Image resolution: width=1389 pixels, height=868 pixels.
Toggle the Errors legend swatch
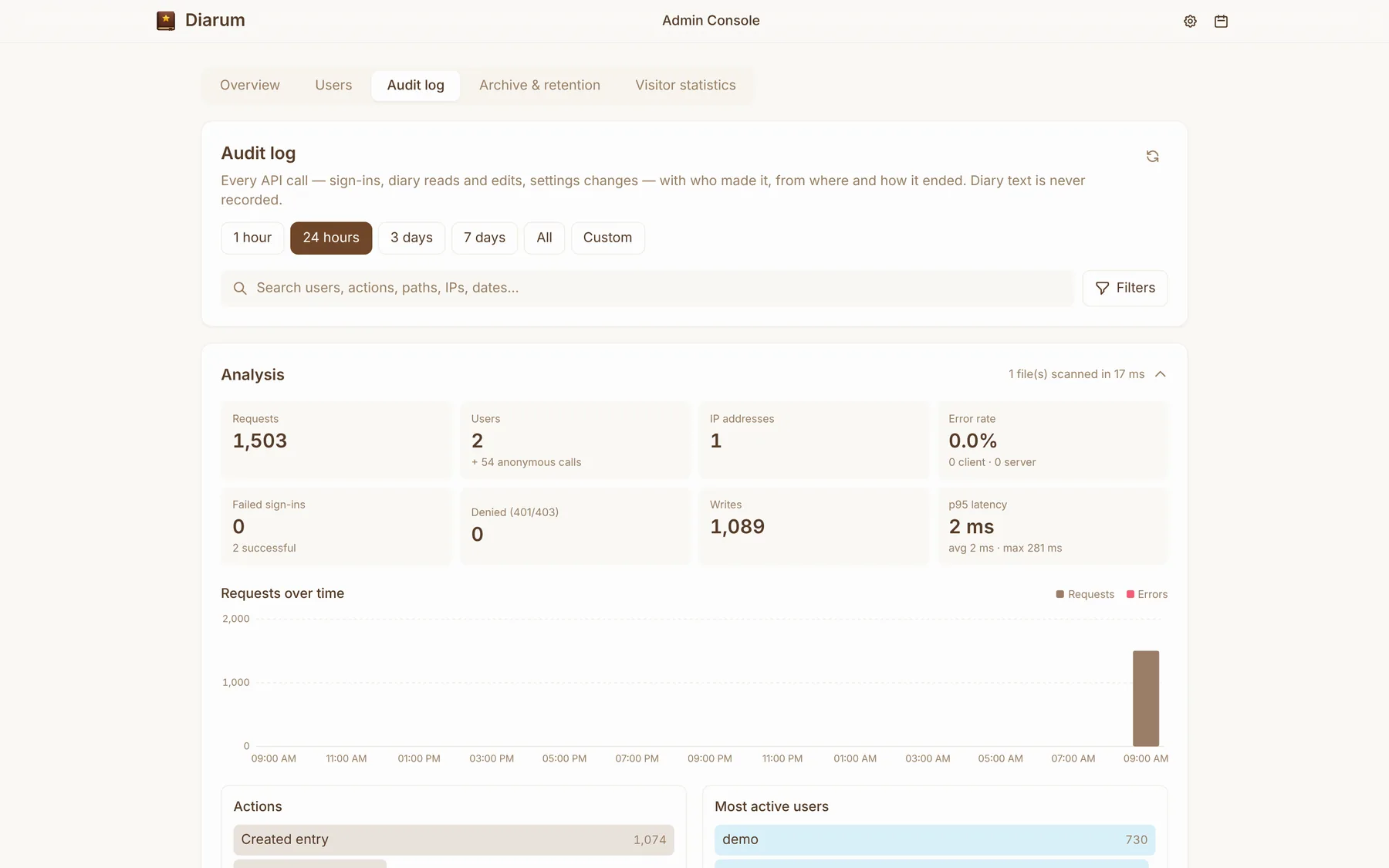[1130, 594]
